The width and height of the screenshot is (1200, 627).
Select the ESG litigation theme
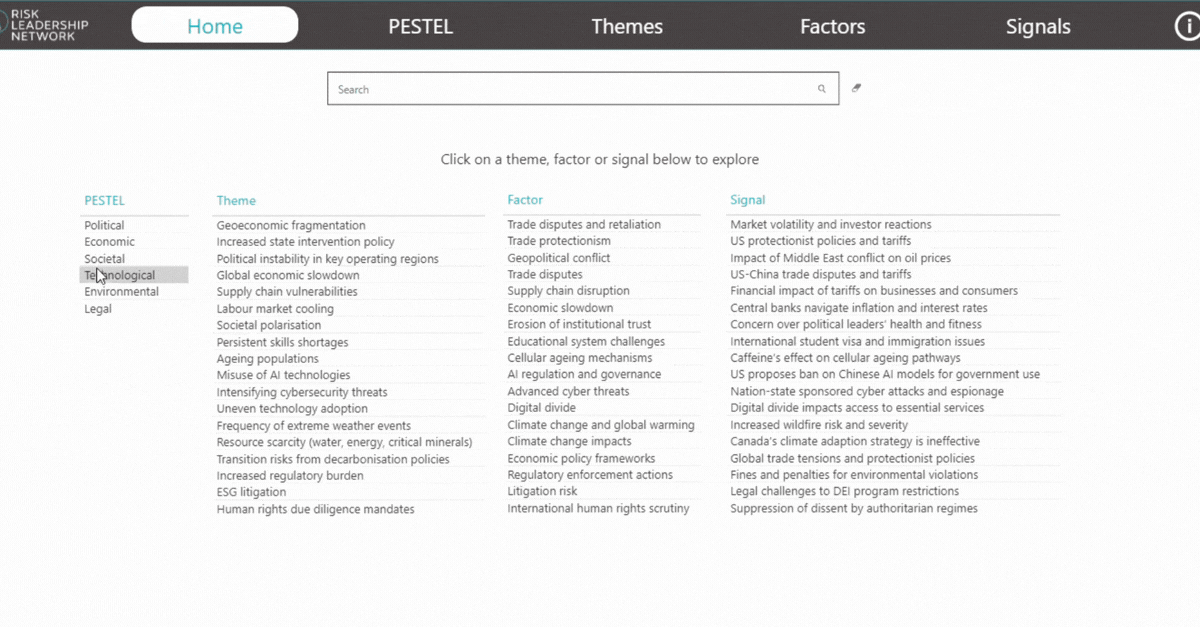(251, 492)
